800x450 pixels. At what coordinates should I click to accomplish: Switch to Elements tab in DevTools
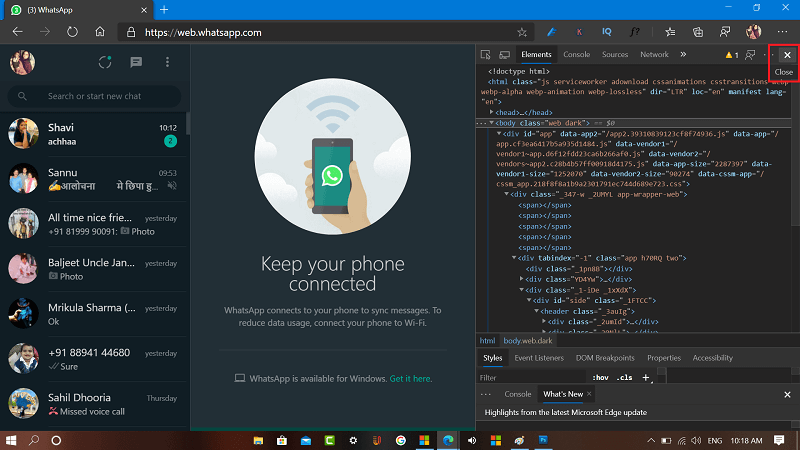tap(536, 55)
